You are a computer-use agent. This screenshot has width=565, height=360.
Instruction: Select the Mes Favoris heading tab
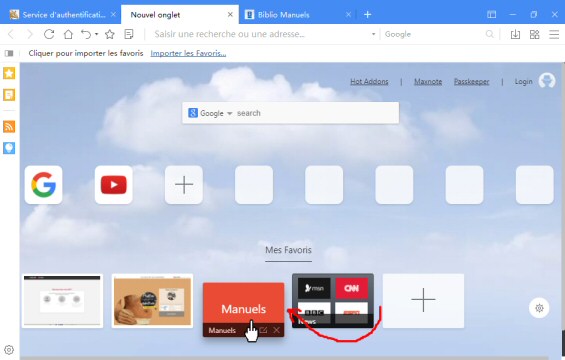click(x=288, y=250)
